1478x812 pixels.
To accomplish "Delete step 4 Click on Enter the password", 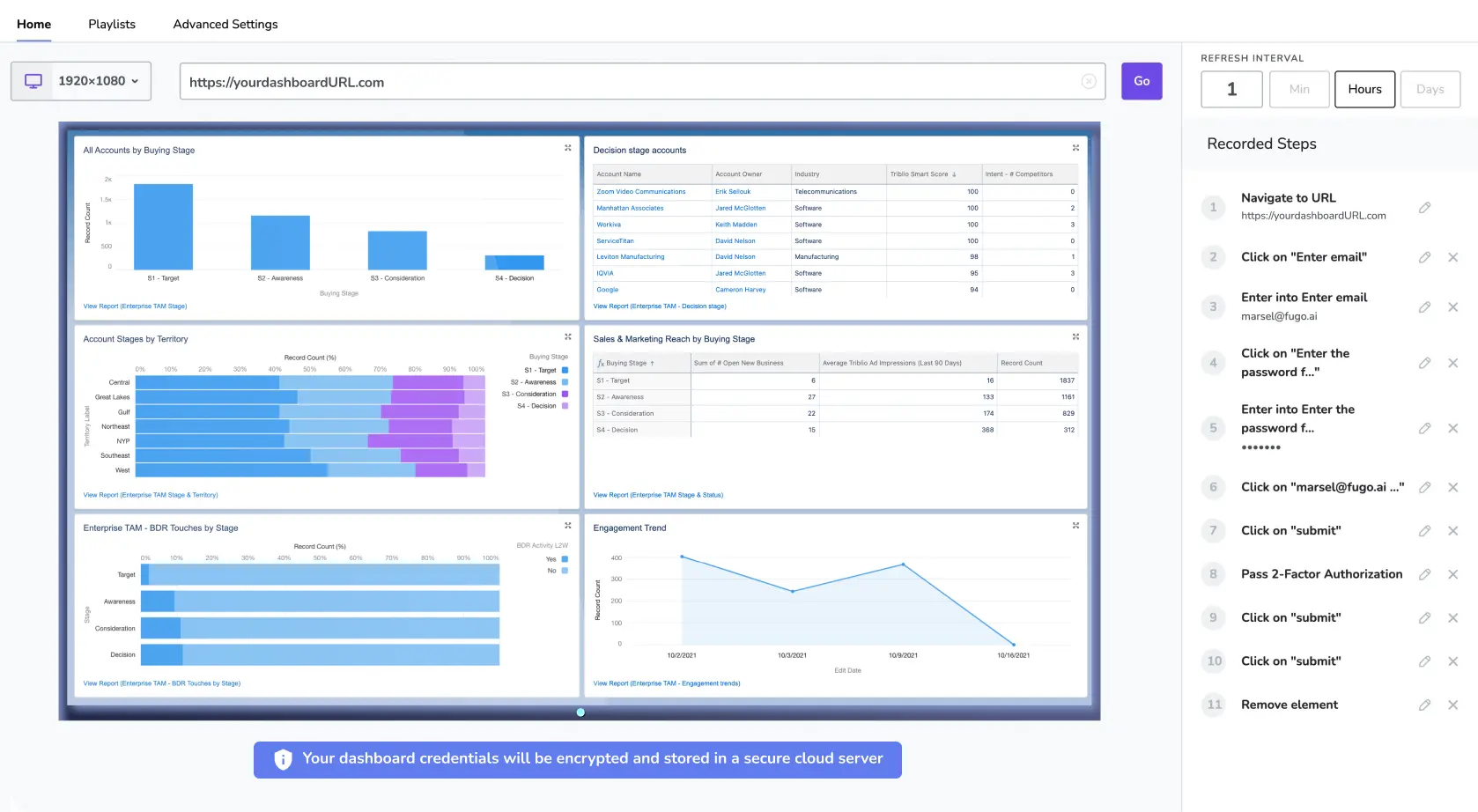I will click(1452, 363).
